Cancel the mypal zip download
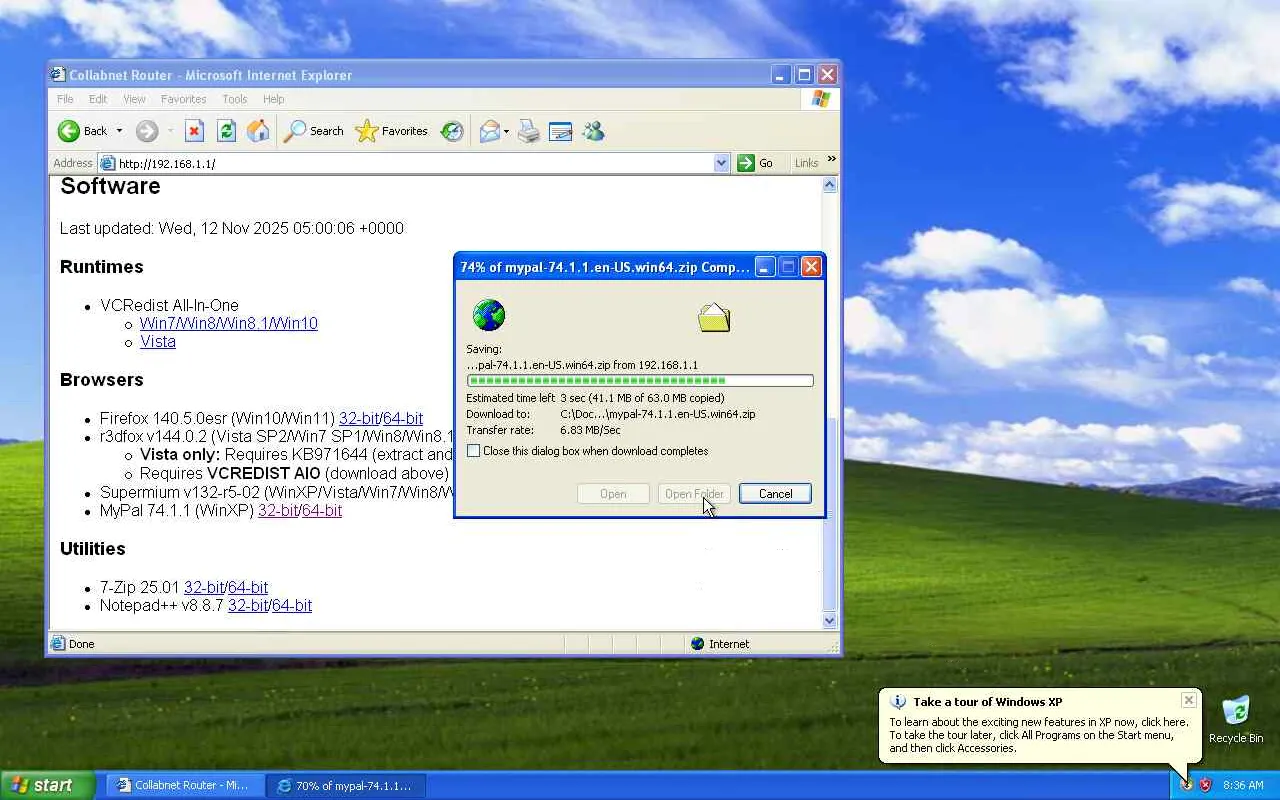This screenshot has width=1280, height=800. point(775,494)
